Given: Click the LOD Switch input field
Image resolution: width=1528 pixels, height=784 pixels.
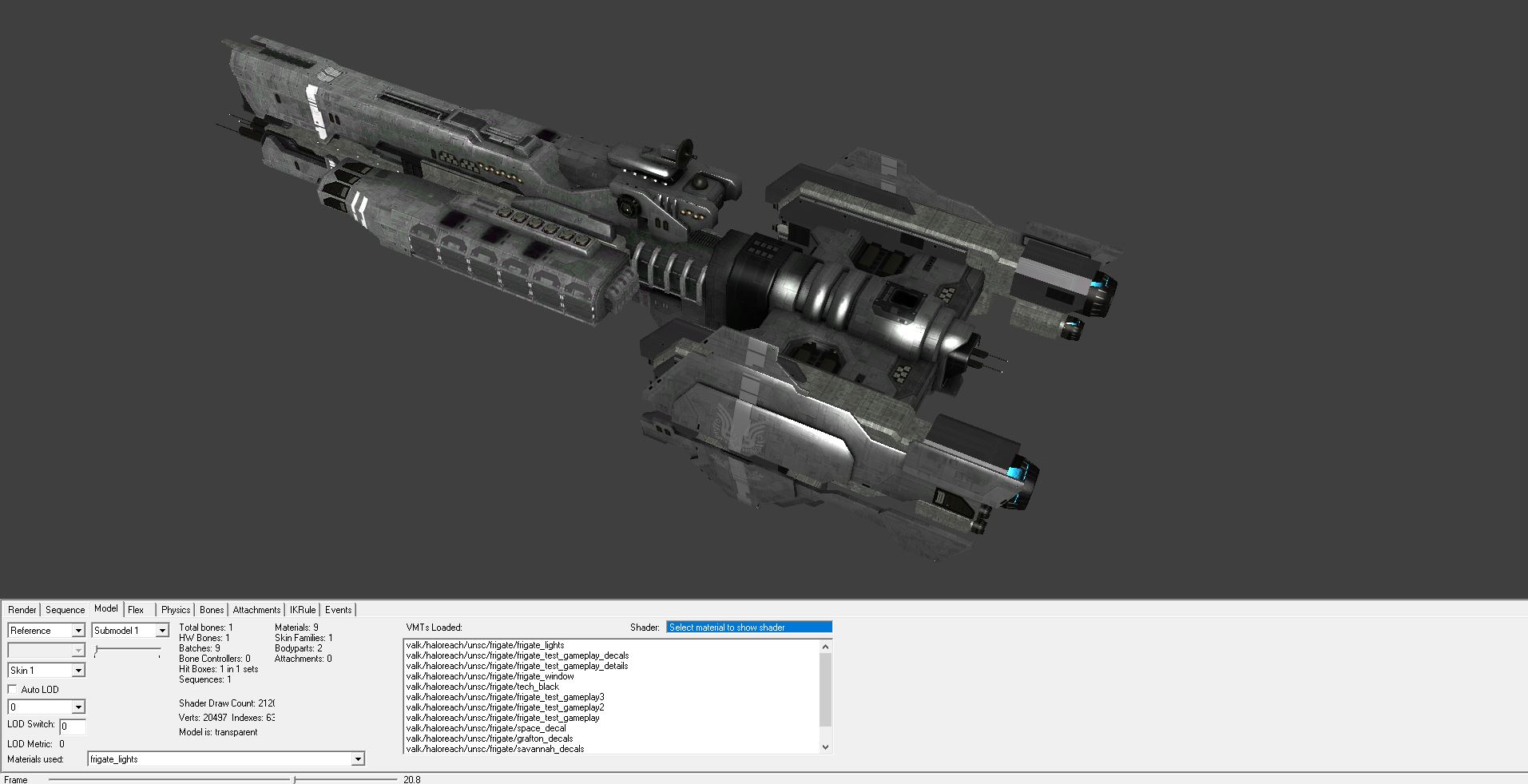Looking at the screenshot, I should (x=73, y=727).
